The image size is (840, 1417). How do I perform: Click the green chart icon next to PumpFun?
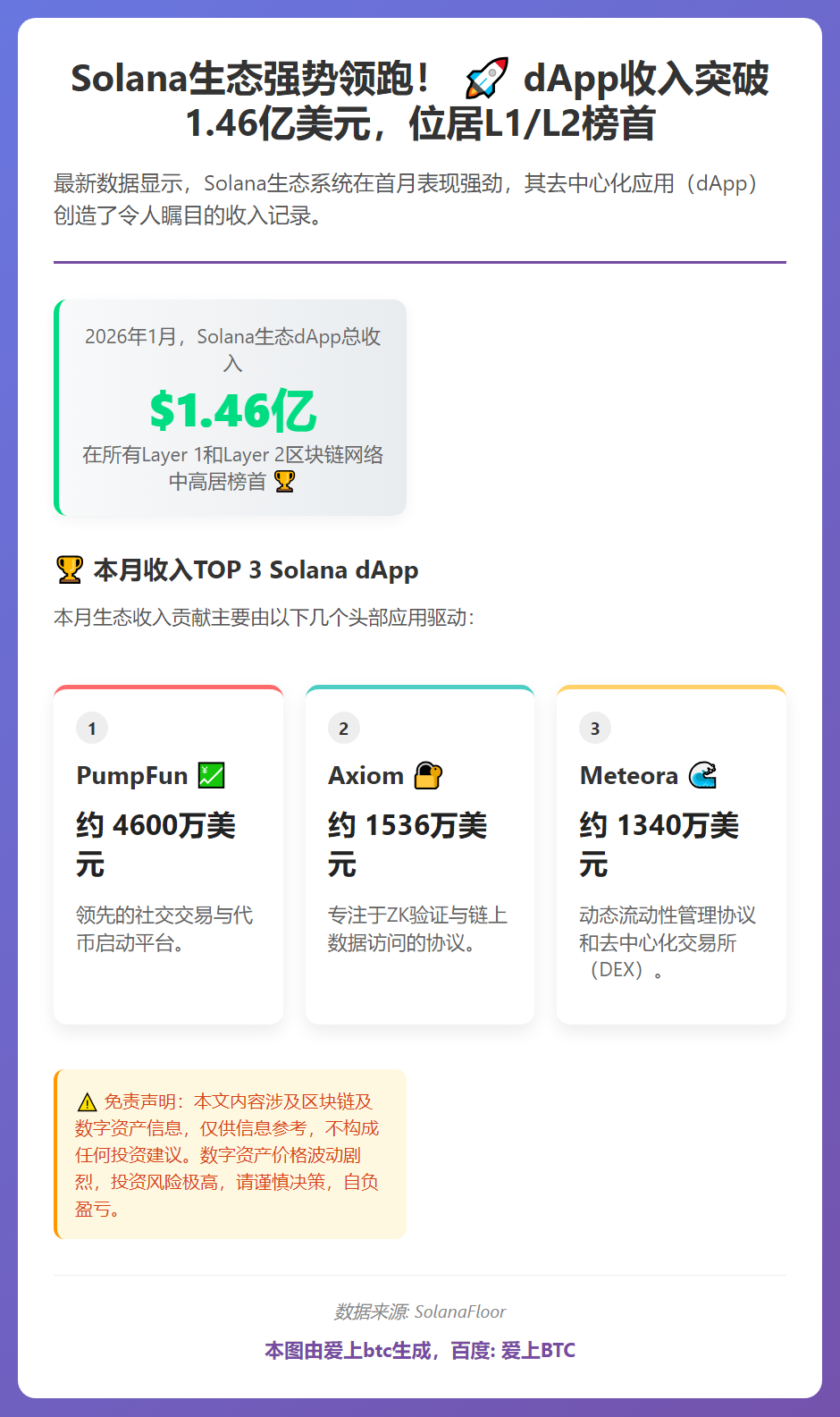[x=212, y=775]
